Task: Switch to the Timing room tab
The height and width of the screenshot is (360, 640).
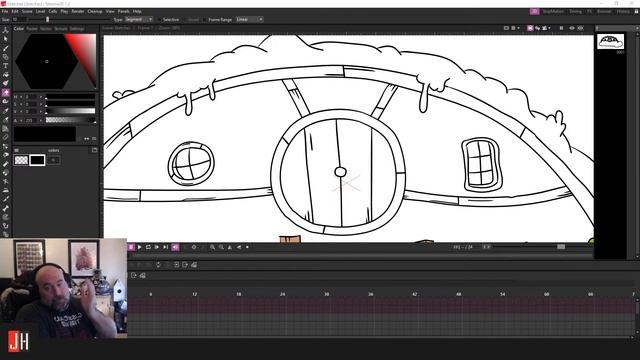Action: 576,11
